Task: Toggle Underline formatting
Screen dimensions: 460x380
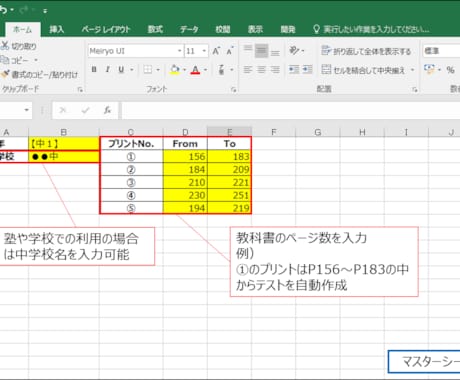Action: [121, 69]
